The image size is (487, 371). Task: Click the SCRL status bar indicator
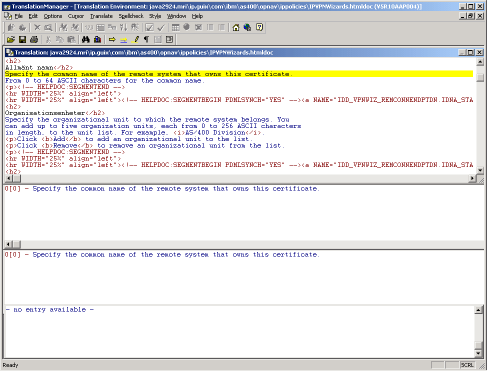pos(467,365)
